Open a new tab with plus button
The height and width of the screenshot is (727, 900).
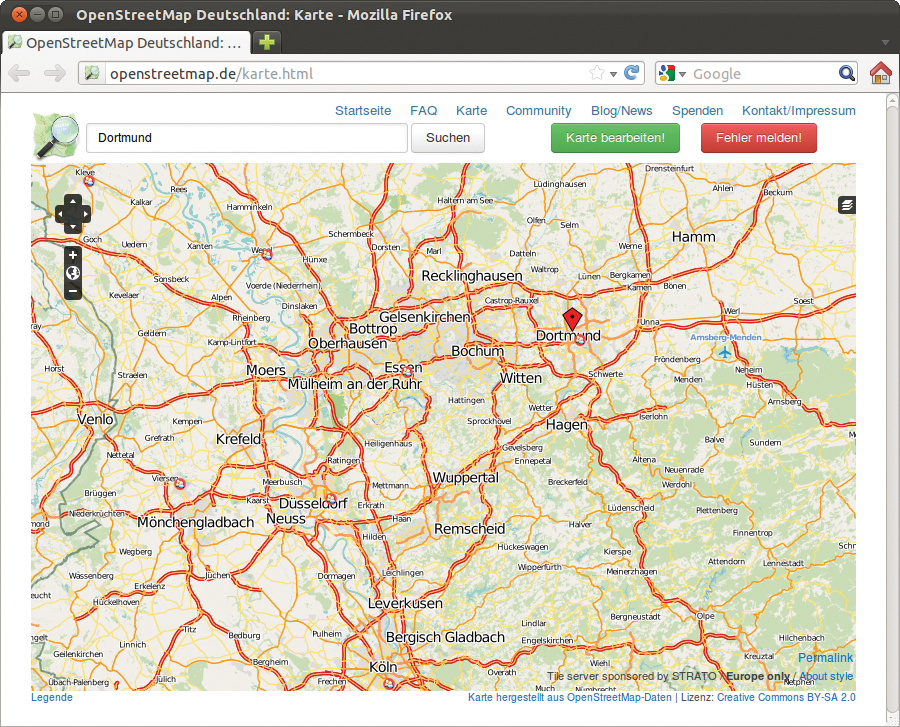267,43
